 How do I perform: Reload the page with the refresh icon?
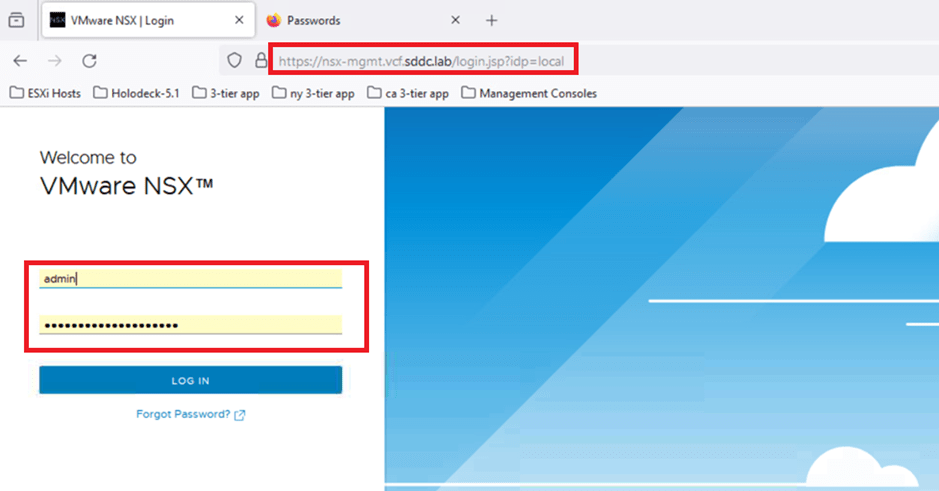pos(89,61)
